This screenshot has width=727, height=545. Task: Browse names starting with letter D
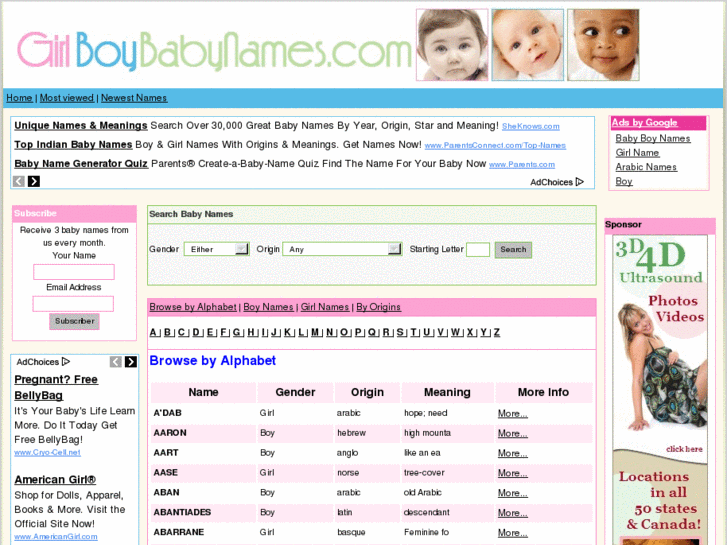(196, 332)
